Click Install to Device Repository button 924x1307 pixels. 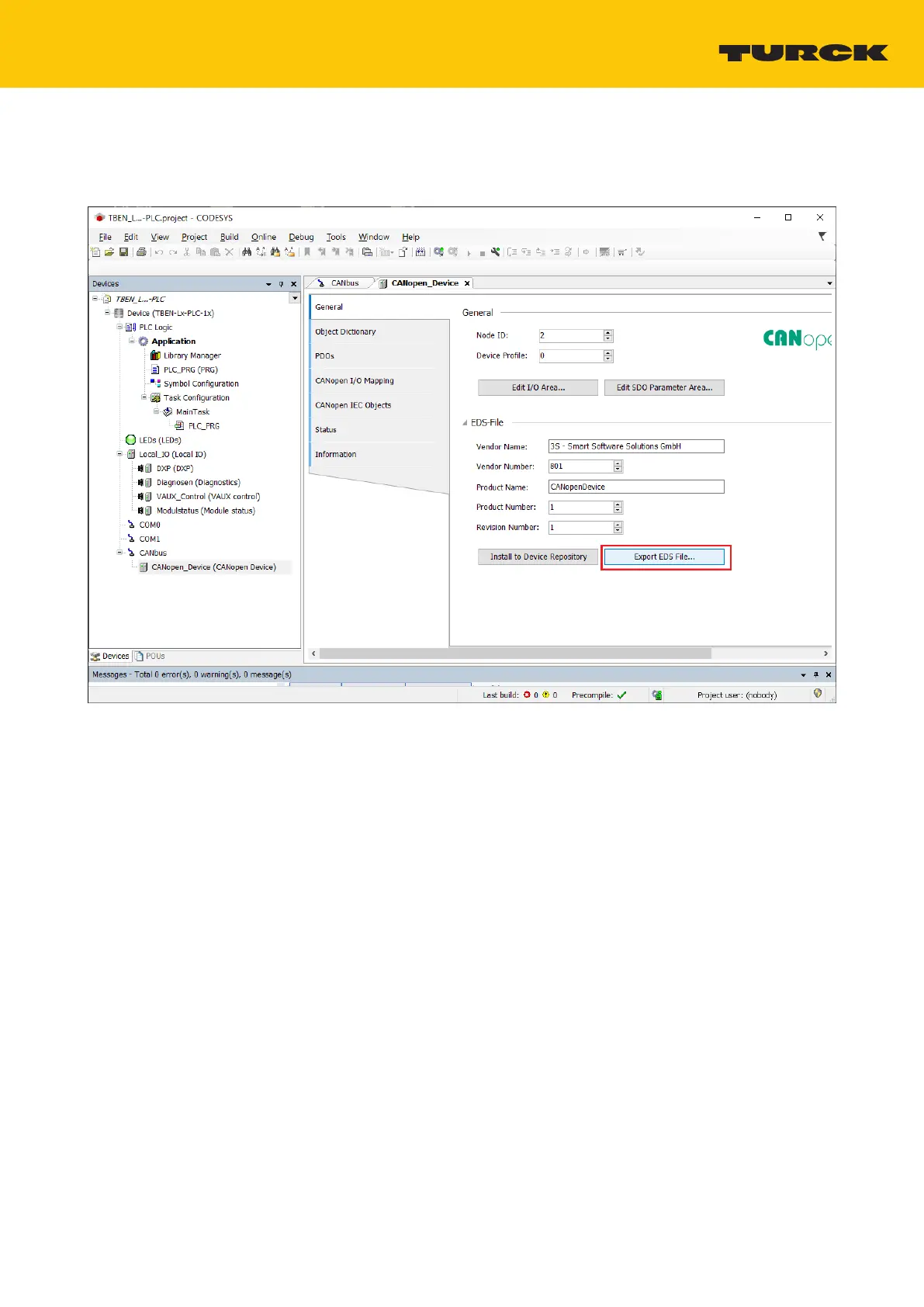538,556
